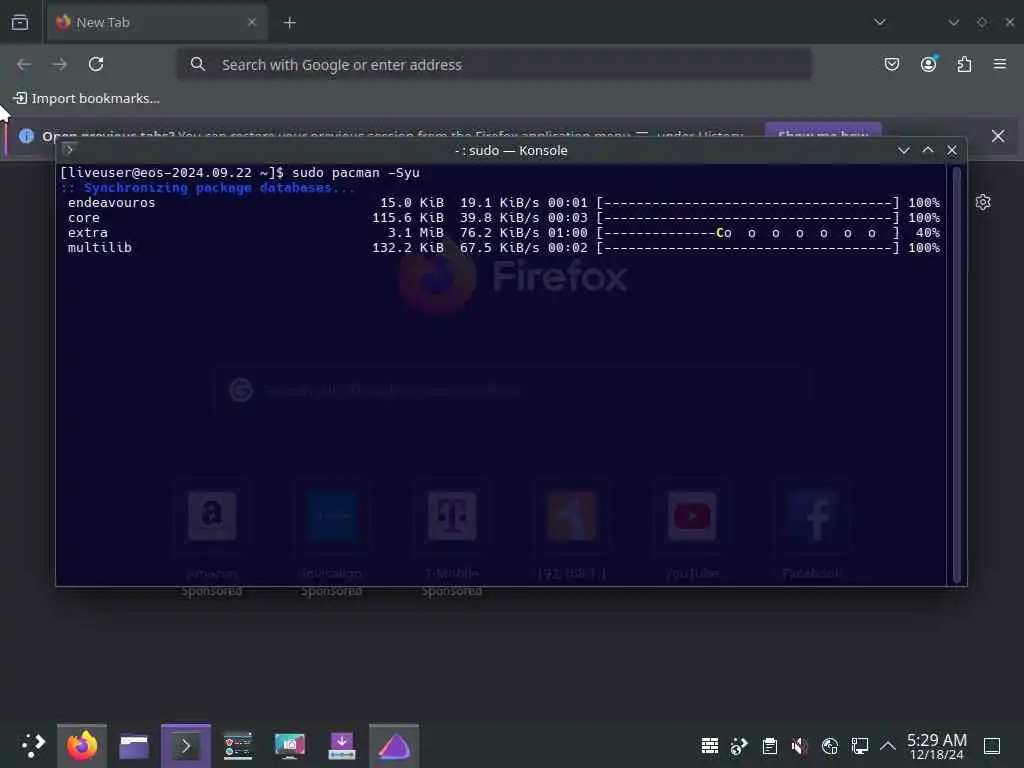1024x768 pixels.
Task: Open Save to Pocket icon
Action: (891, 64)
